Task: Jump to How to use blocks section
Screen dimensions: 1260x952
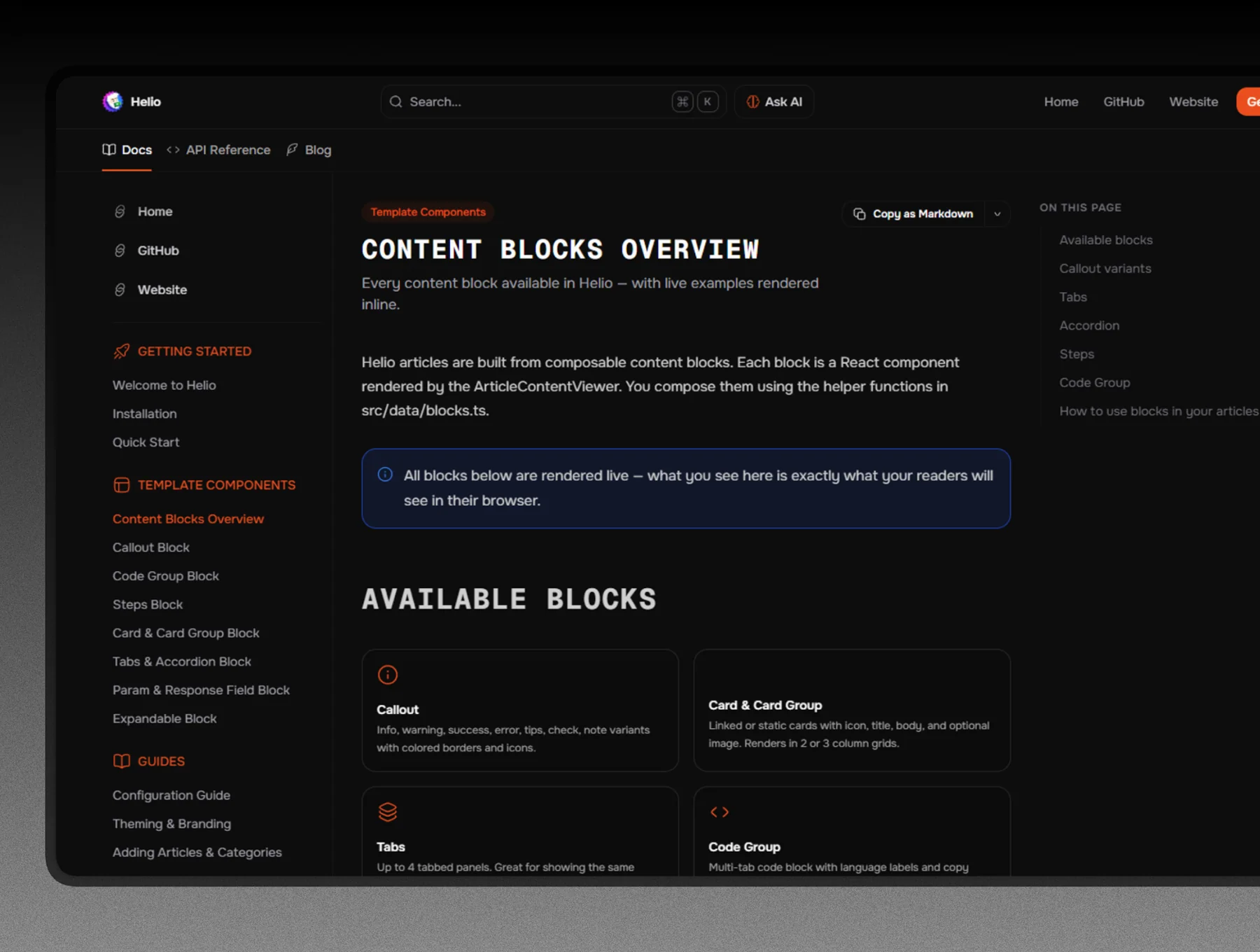Action: click(1158, 412)
